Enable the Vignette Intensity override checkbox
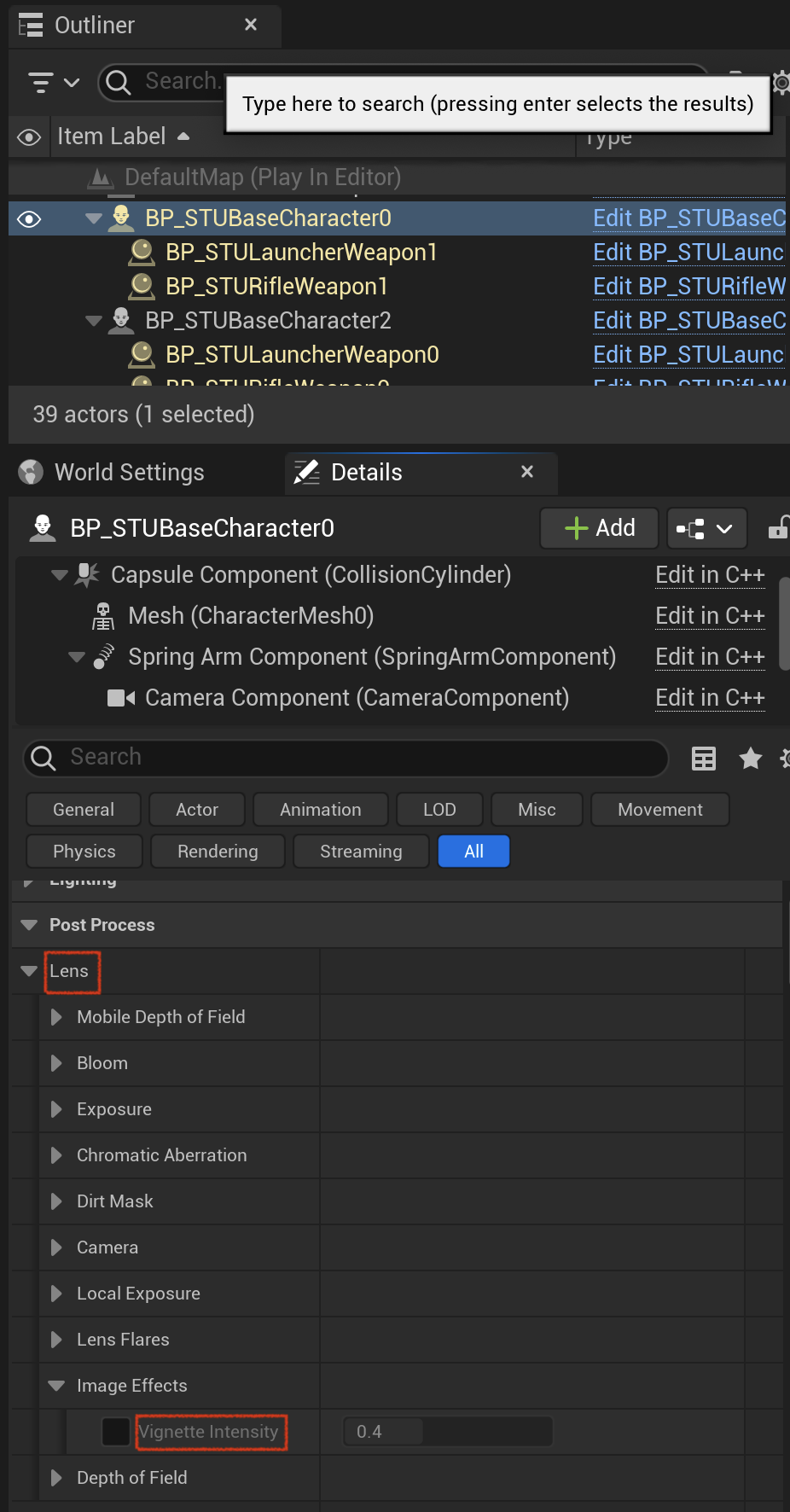The height and width of the screenshot is (1512, 790). point(115,1431)
